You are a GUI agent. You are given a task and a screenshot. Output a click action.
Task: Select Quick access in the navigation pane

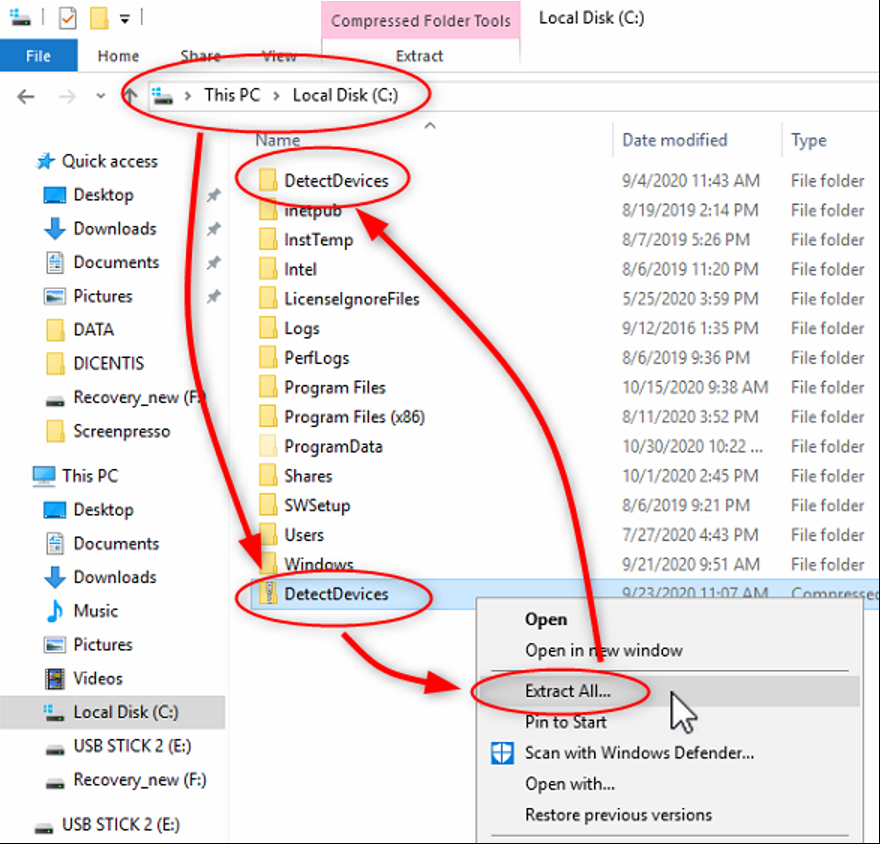(x=109, y=162)
